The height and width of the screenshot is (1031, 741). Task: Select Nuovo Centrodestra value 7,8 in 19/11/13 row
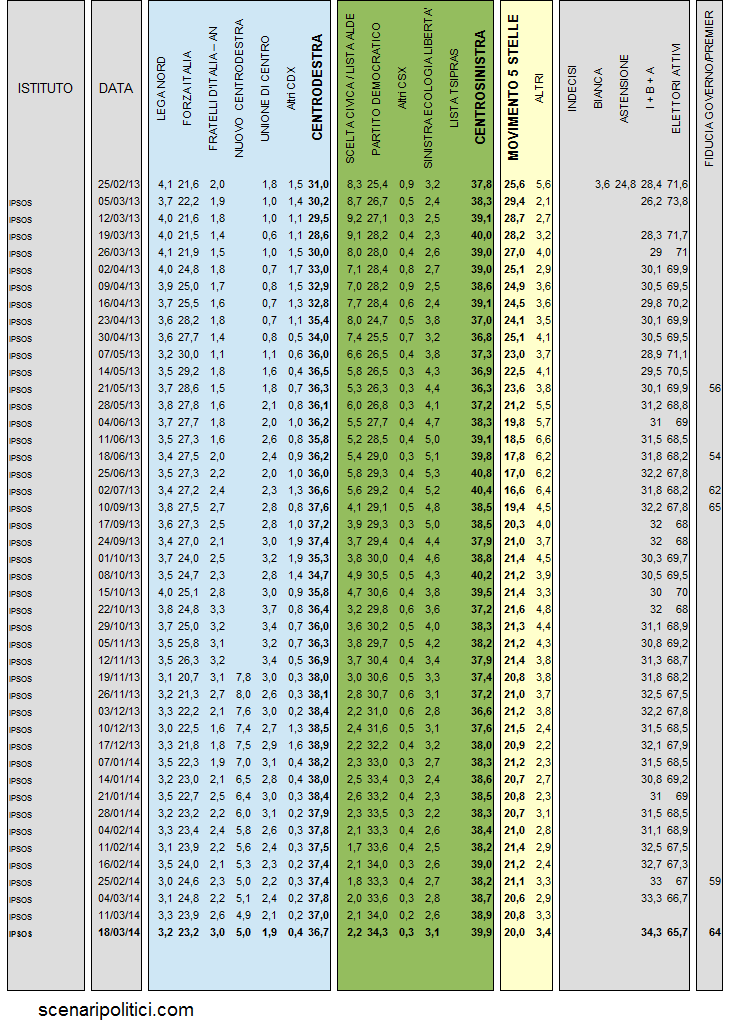point(243,678)
